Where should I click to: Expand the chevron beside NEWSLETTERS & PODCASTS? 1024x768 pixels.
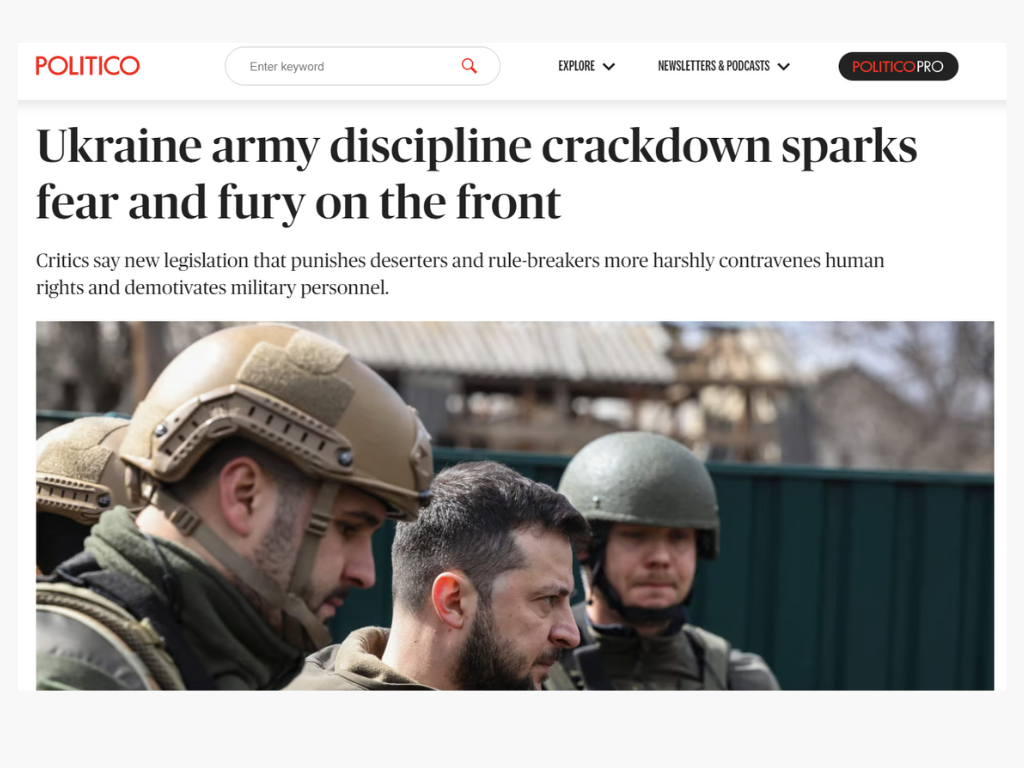(x=784, y=67)
